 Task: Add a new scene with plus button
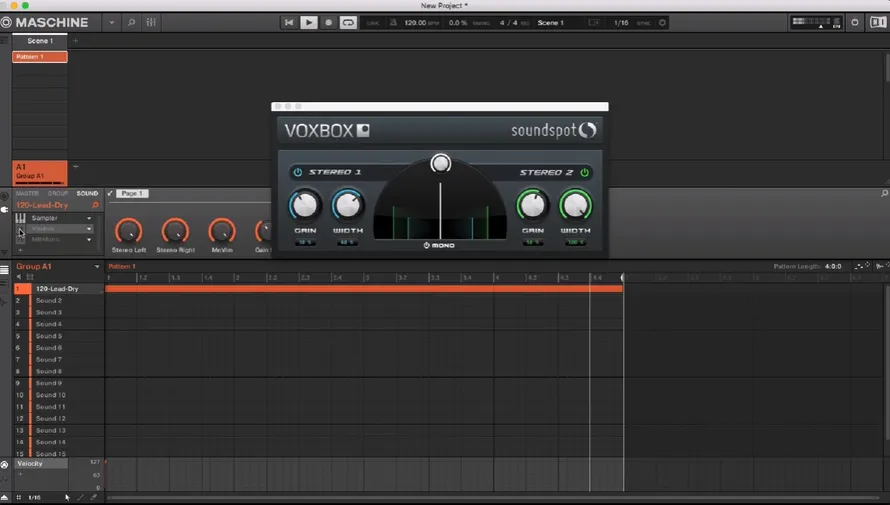tap(75, 41)
